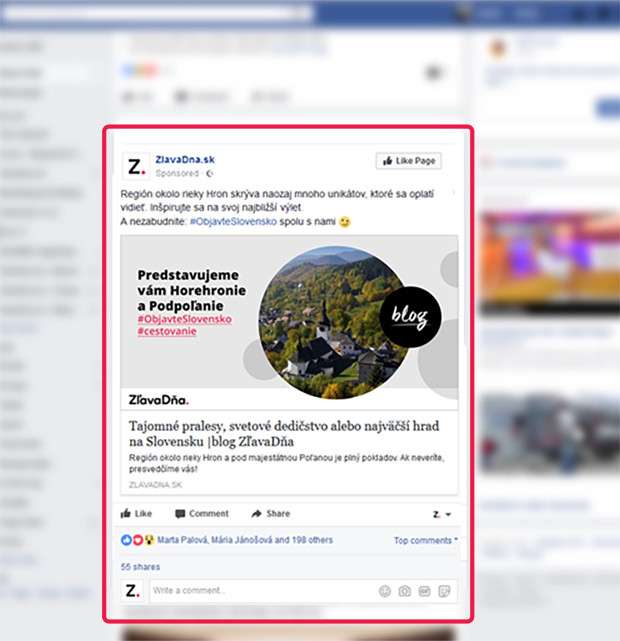This screenshot has height=641, width=620.
Task: Expand the Top comments sorting dropdown
Action: [x=425, y=540]
